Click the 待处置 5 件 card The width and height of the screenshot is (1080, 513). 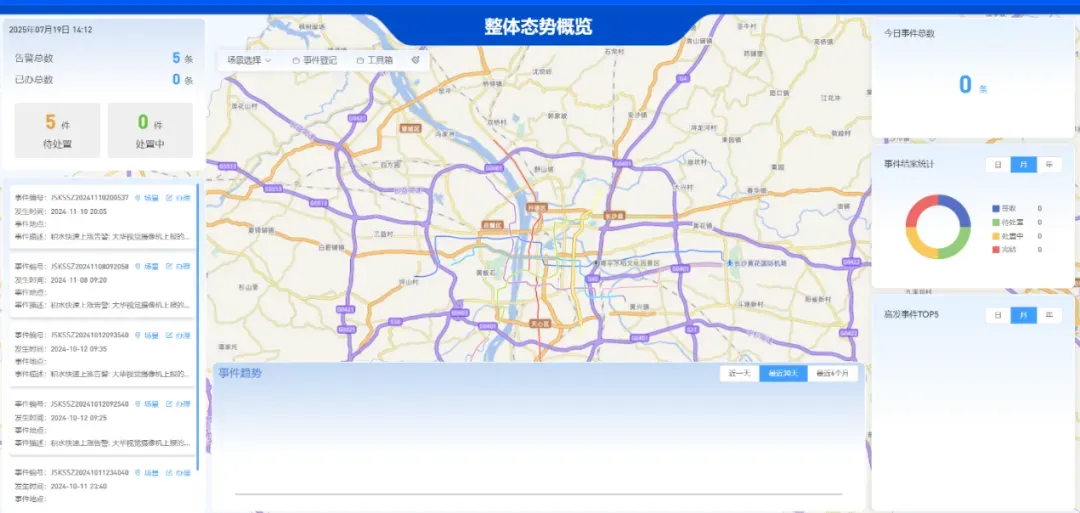[x=57, y=131]
